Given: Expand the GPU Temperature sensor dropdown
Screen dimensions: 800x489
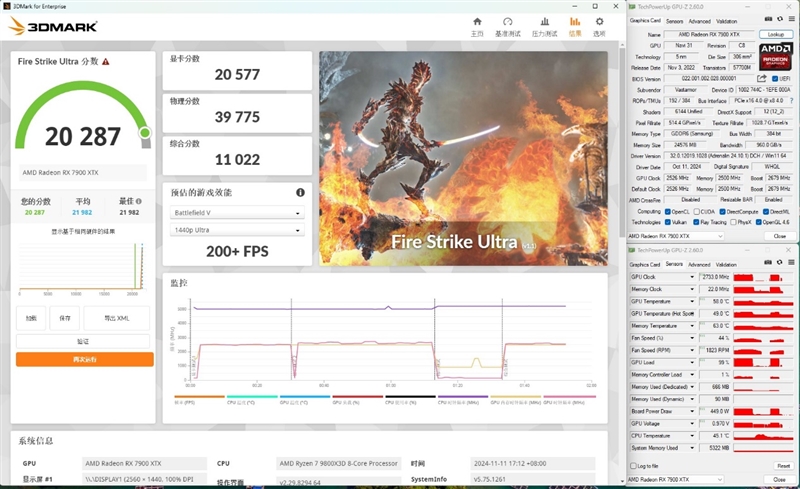Looking at the screenshot, I should point(692,301).
